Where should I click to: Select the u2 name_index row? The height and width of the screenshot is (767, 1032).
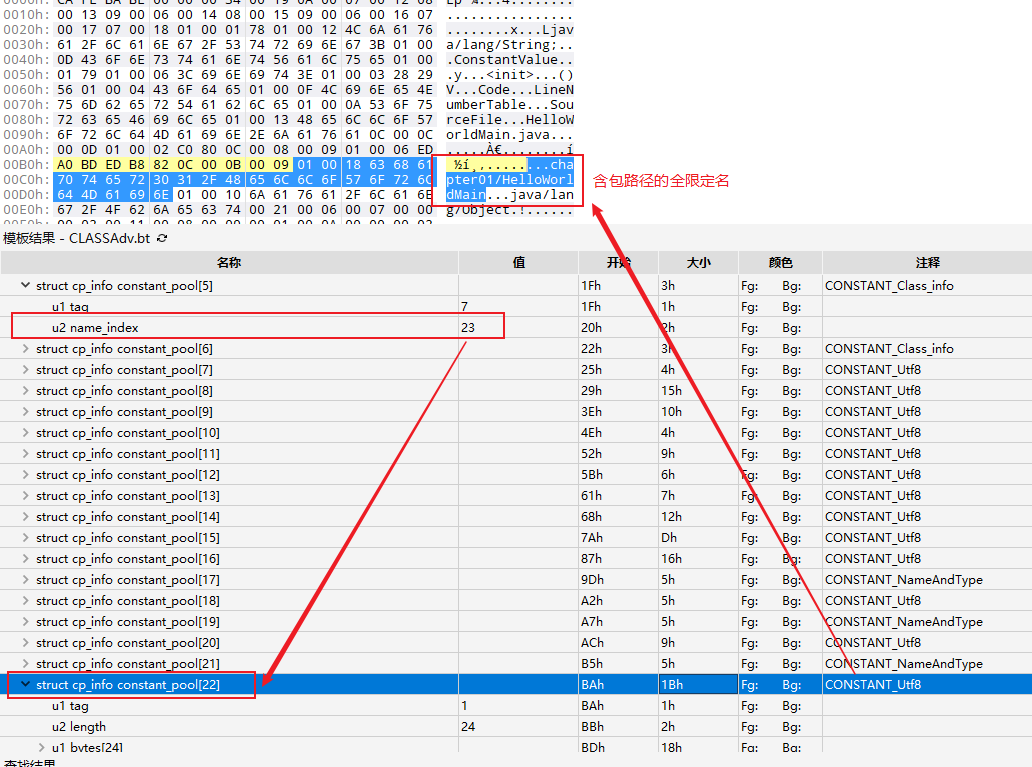[x=95, y=328]
